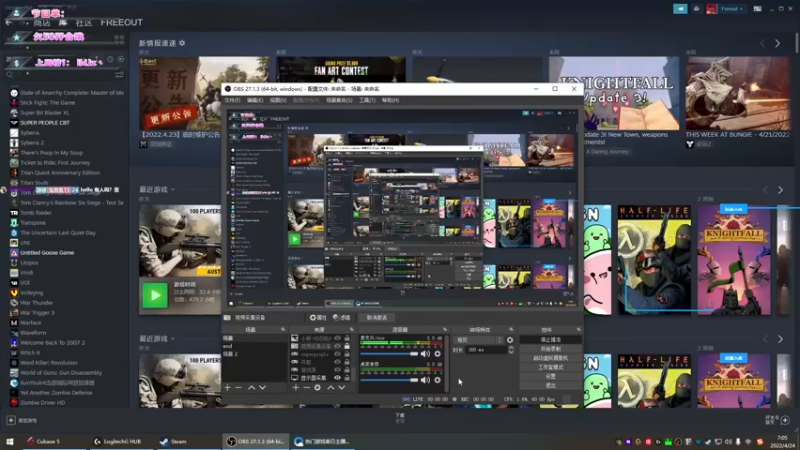Viewport: 800px width, 450px height.
Task: Open source properties gear below the sources list
Action: [x=318, y=388]
